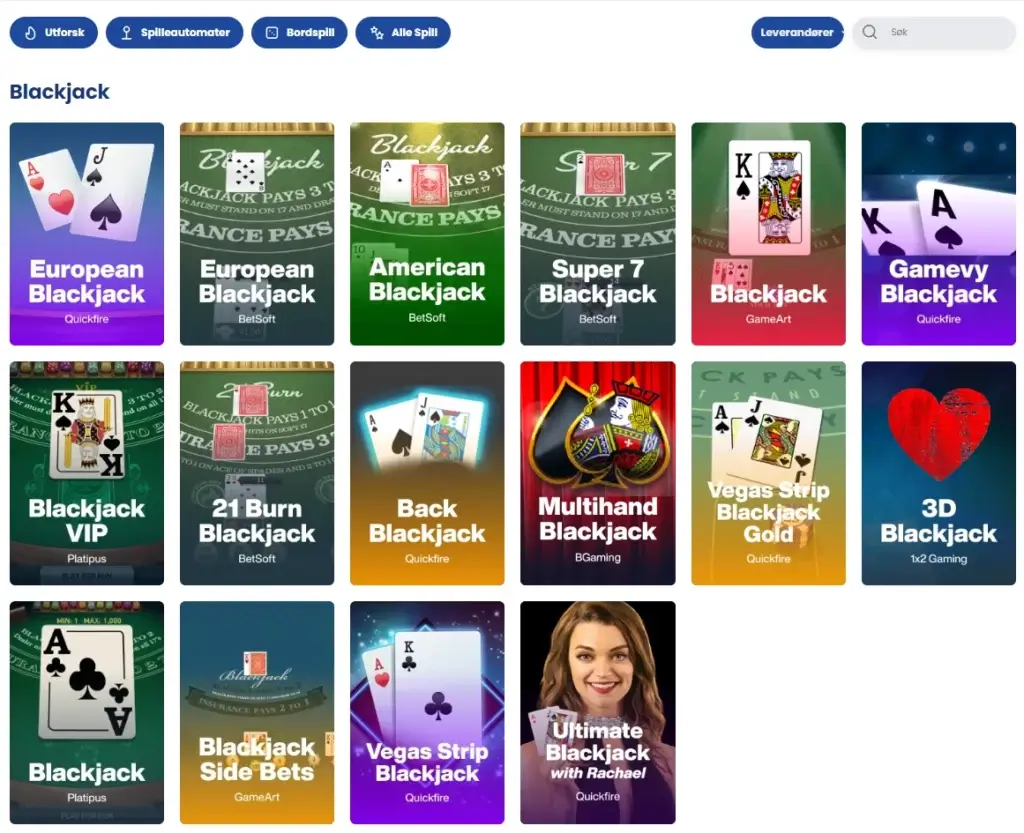1024x833 pixels.
Task: Click the search magnifier icon
Action: pyautogui.click(x=869, y=32)
